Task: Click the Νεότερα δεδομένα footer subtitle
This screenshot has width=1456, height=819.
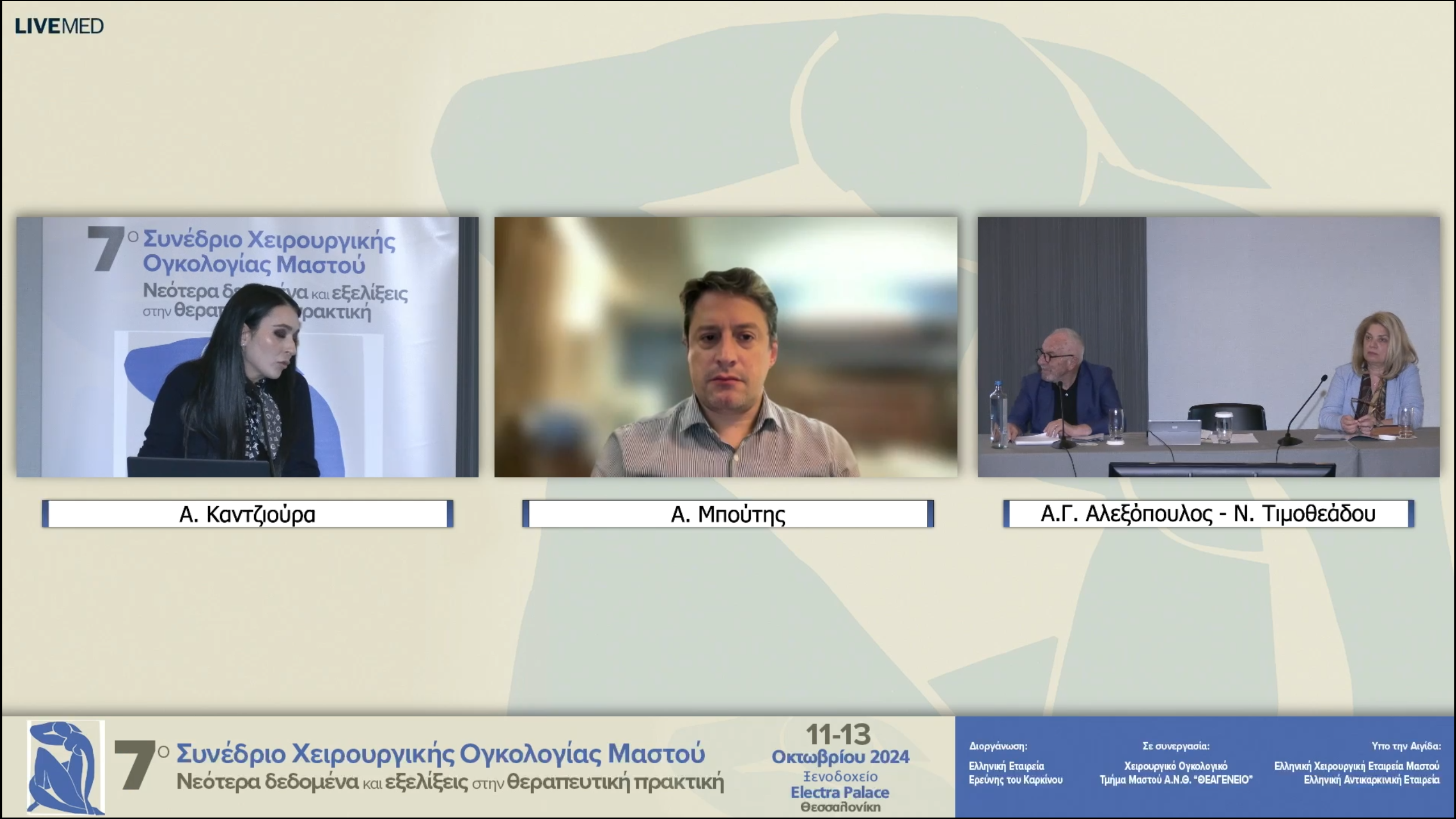Action: pos(449,783)
